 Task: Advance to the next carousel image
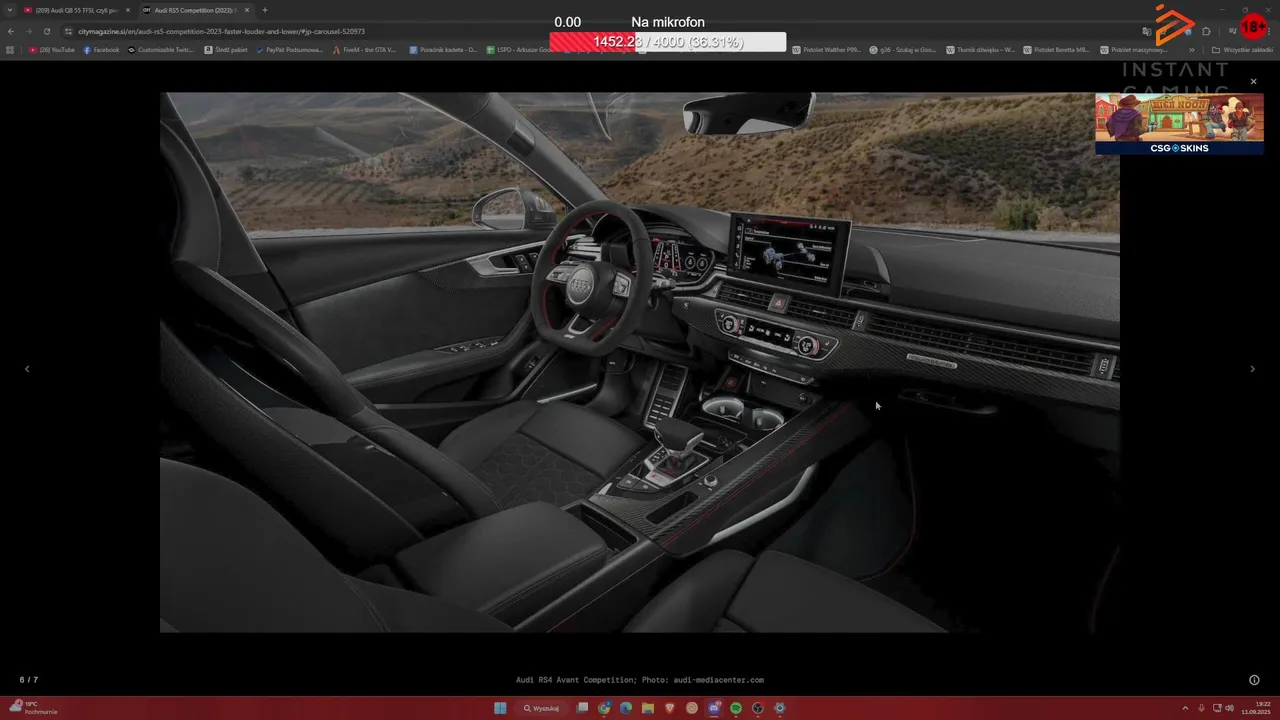click(1252, 369)
